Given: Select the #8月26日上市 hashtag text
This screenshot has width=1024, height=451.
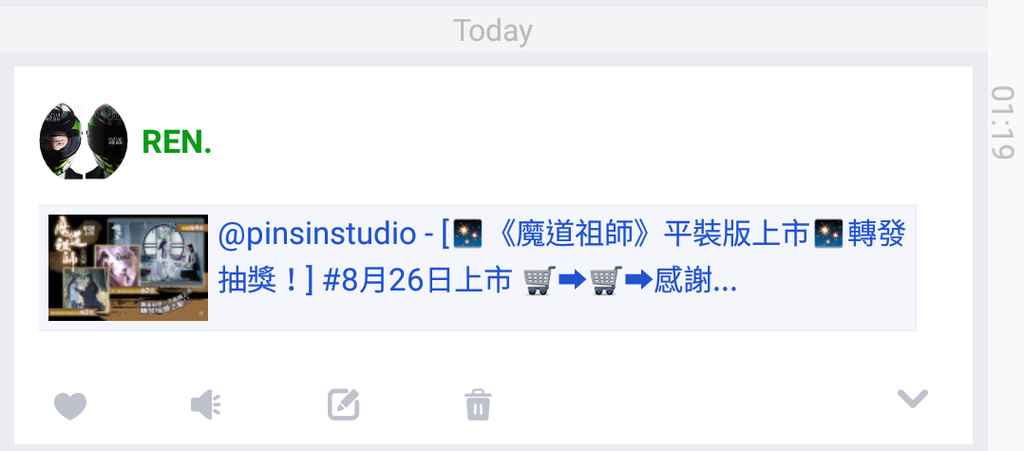Looking at the screenshot, I should click(417, 281).
